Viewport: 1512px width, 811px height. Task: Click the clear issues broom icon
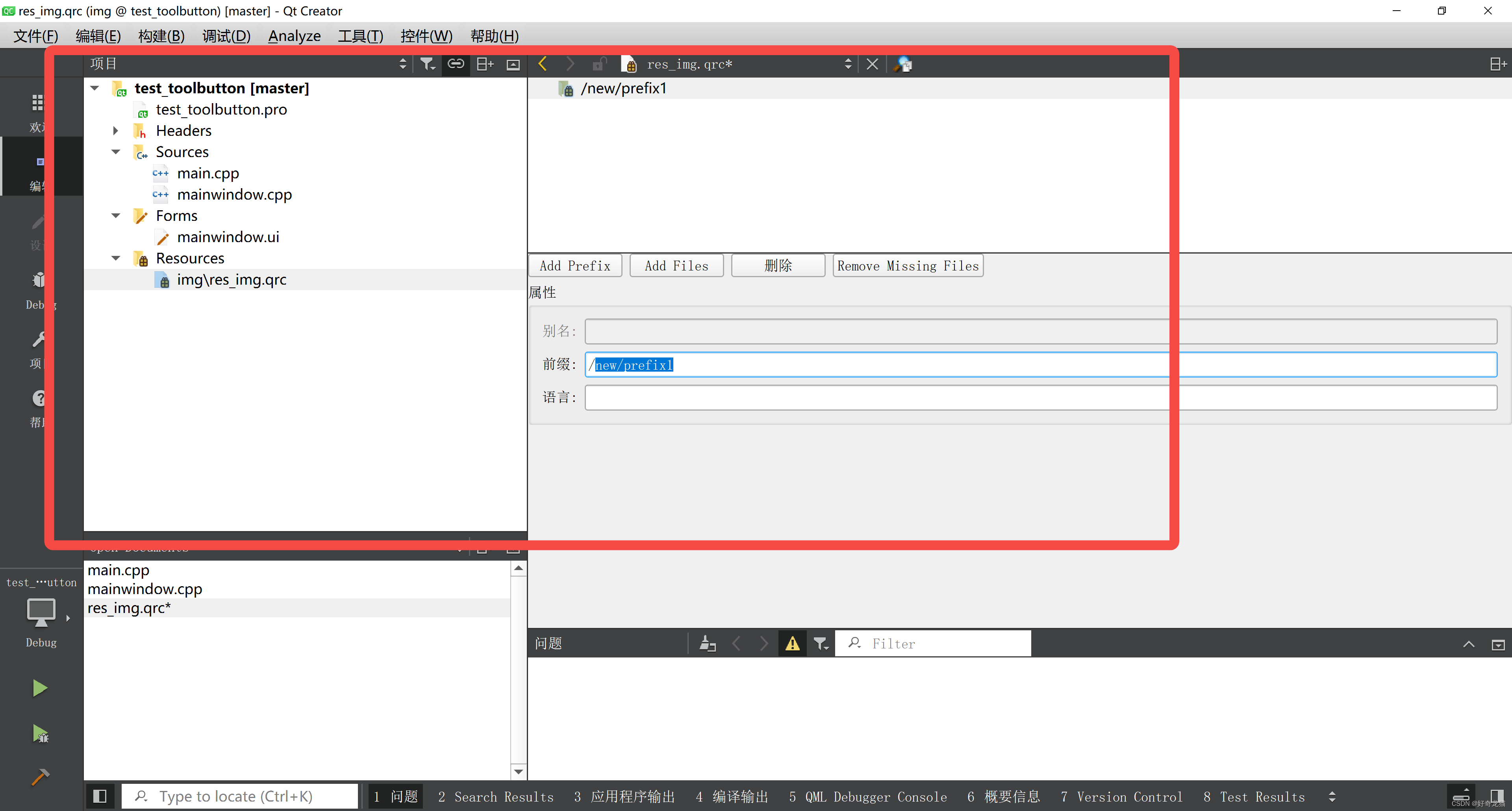coord(707,644)
